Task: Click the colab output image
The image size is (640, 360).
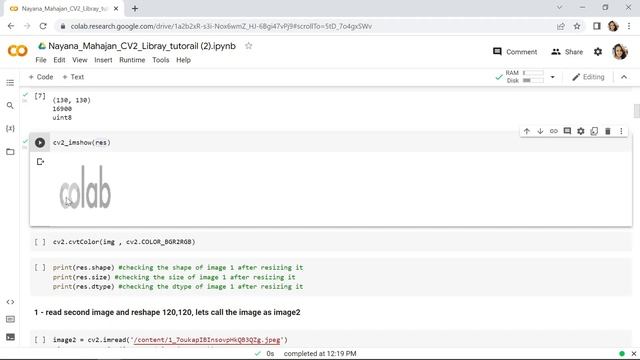Action: coord(85,187)
